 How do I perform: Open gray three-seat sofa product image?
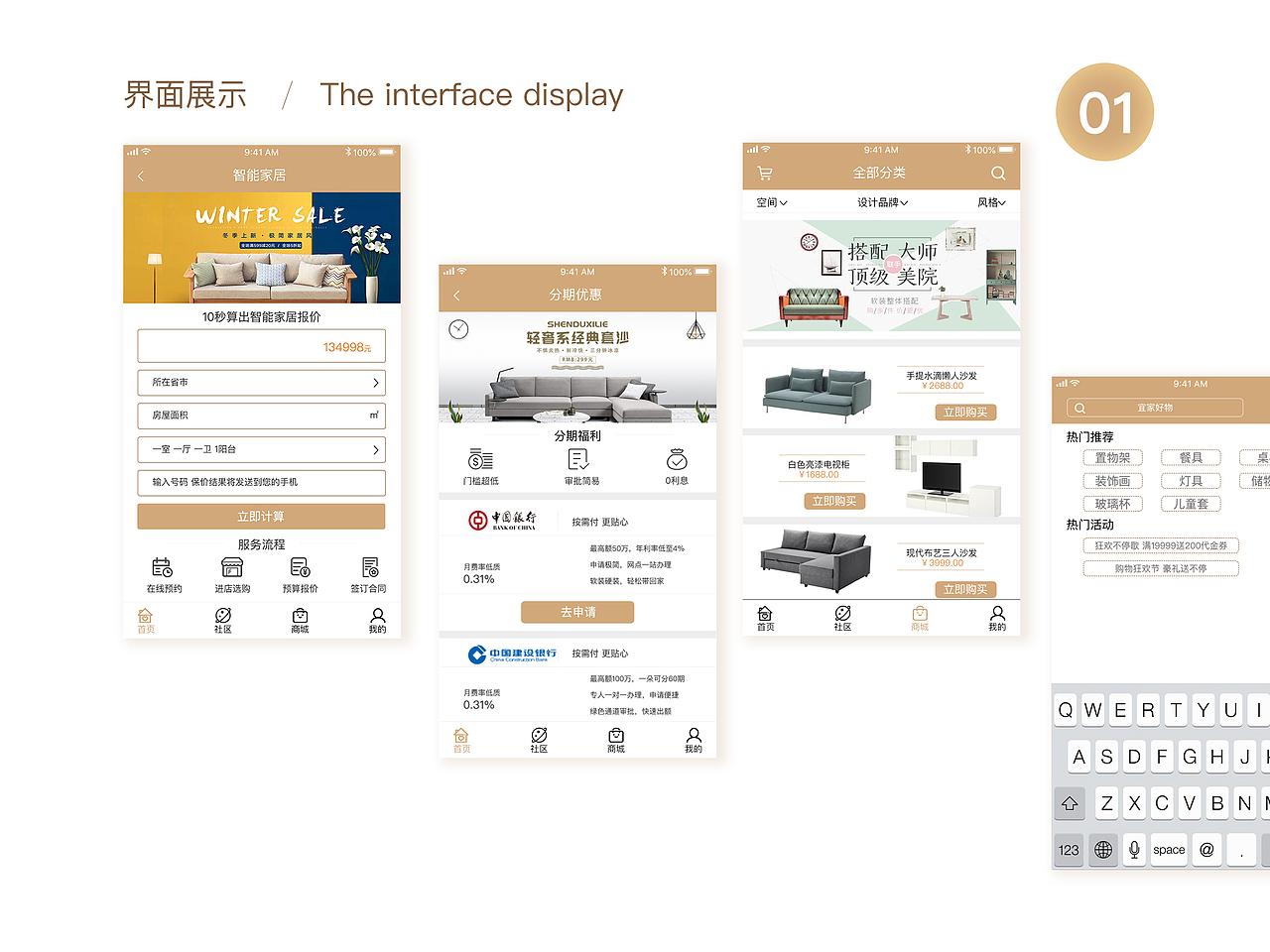816,561
